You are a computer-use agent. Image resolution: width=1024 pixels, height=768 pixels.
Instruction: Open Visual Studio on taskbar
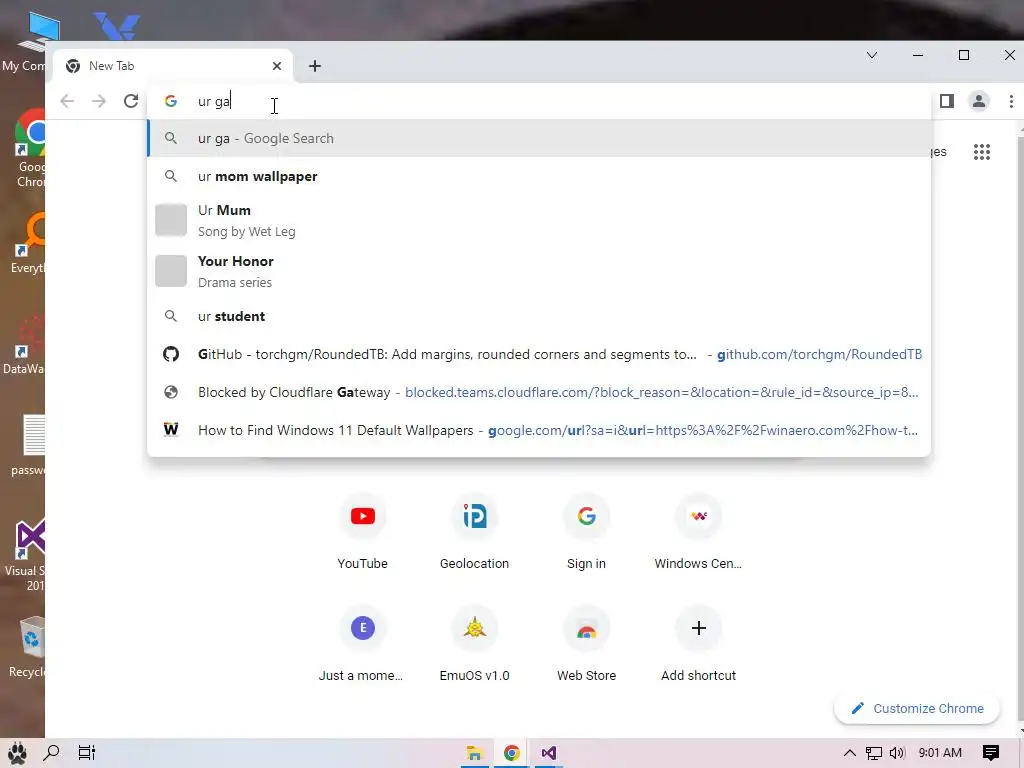(x=549, y=753)
